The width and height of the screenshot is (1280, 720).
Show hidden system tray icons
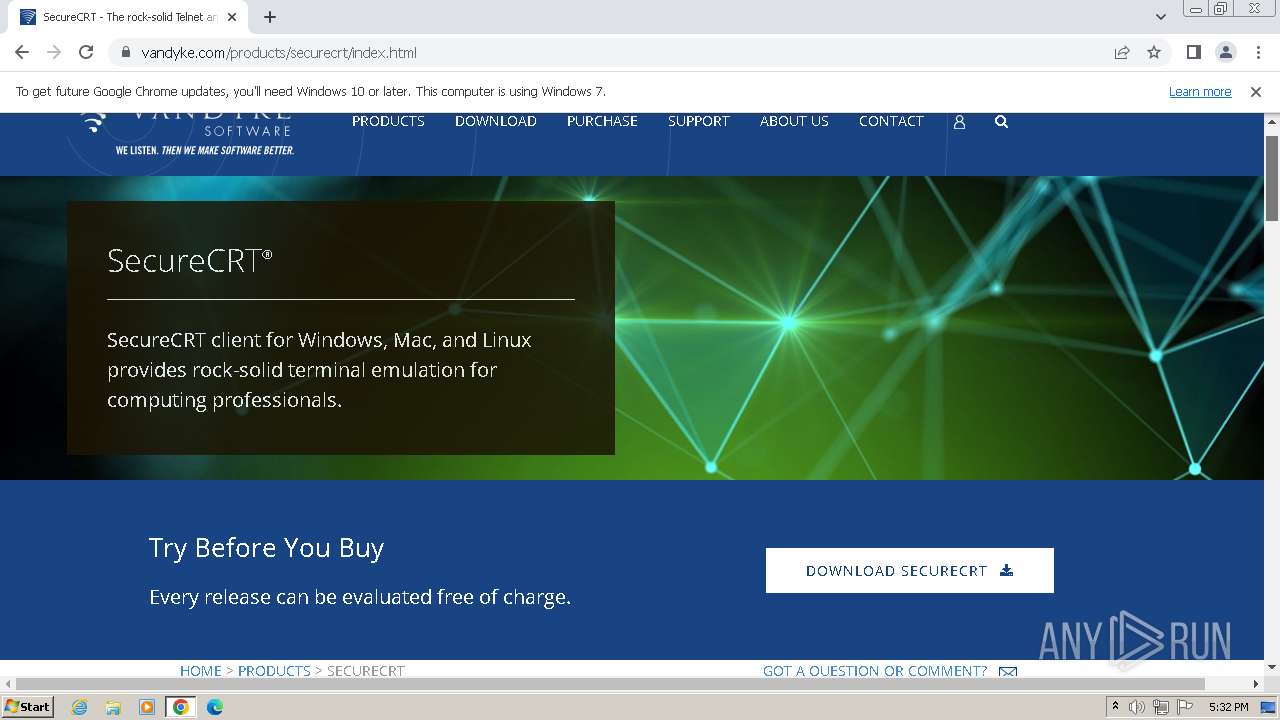(x=1115, y=706)
